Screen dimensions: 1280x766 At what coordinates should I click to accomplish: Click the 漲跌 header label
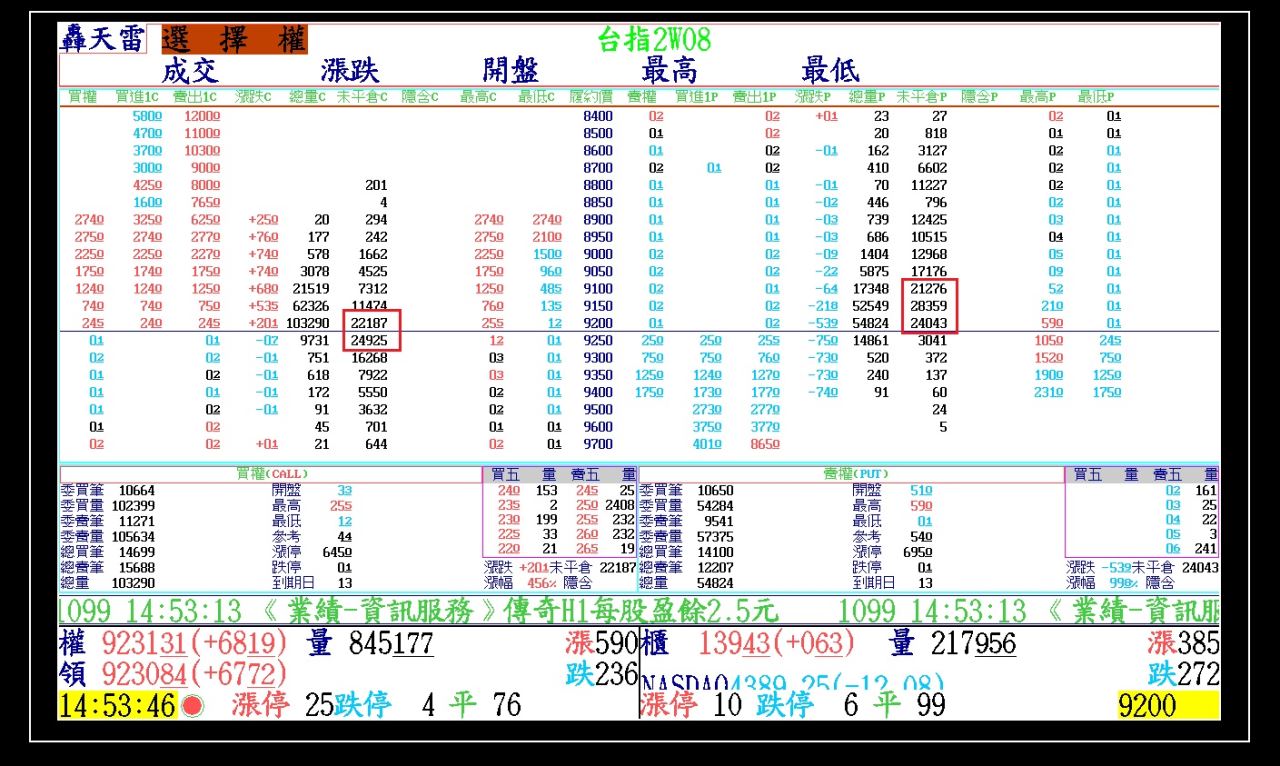point(350,71)
